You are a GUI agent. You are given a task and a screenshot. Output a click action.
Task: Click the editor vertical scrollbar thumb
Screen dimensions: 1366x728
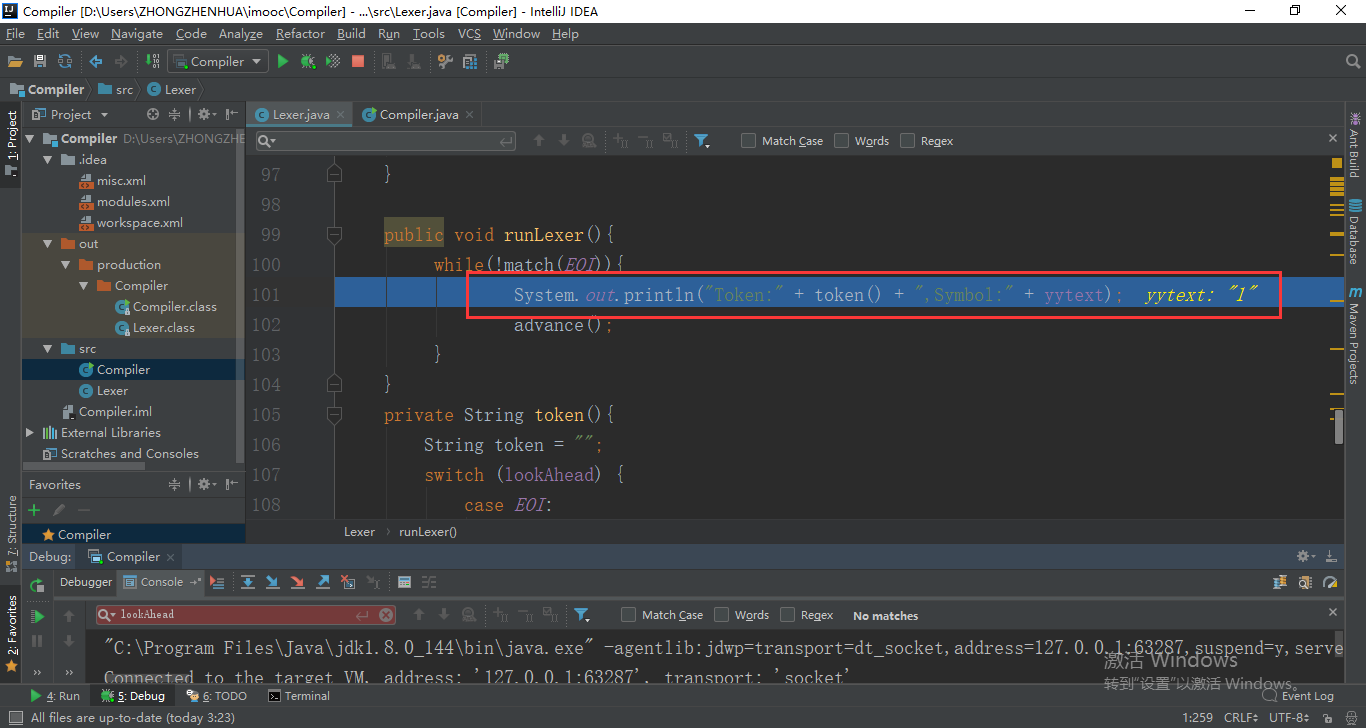point(1339,426)
